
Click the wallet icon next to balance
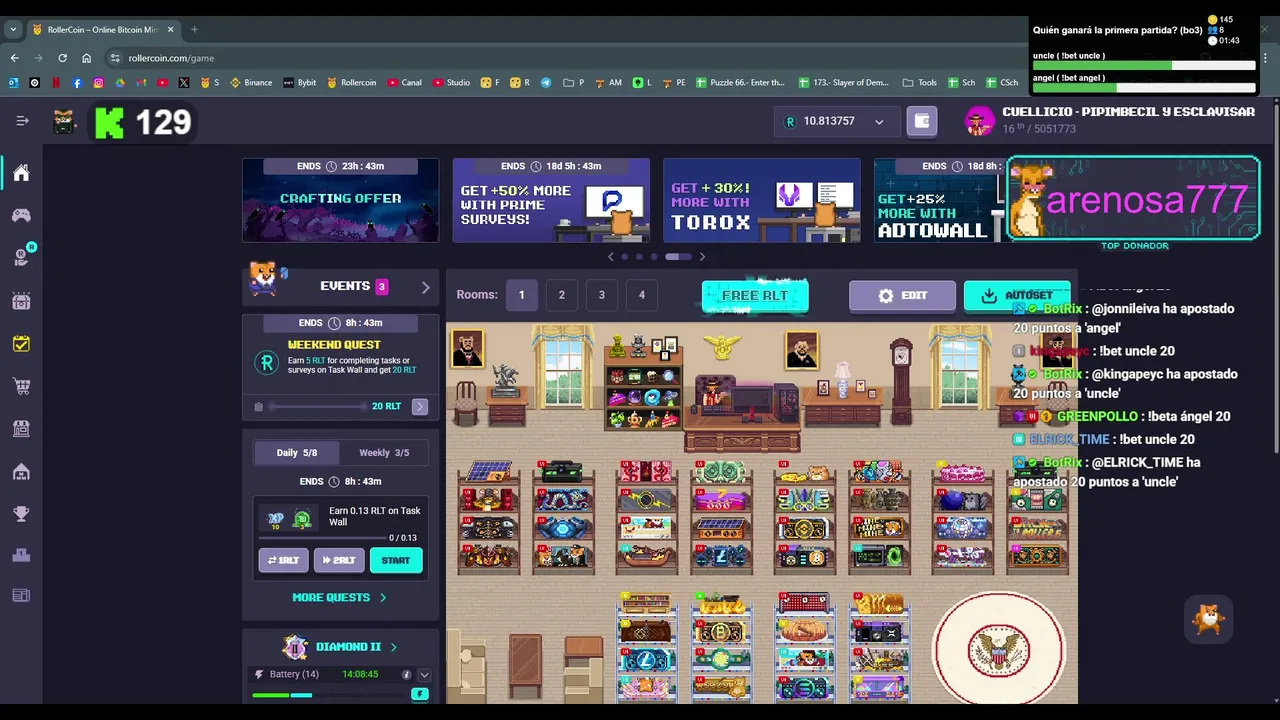click(x=922, y=121)
